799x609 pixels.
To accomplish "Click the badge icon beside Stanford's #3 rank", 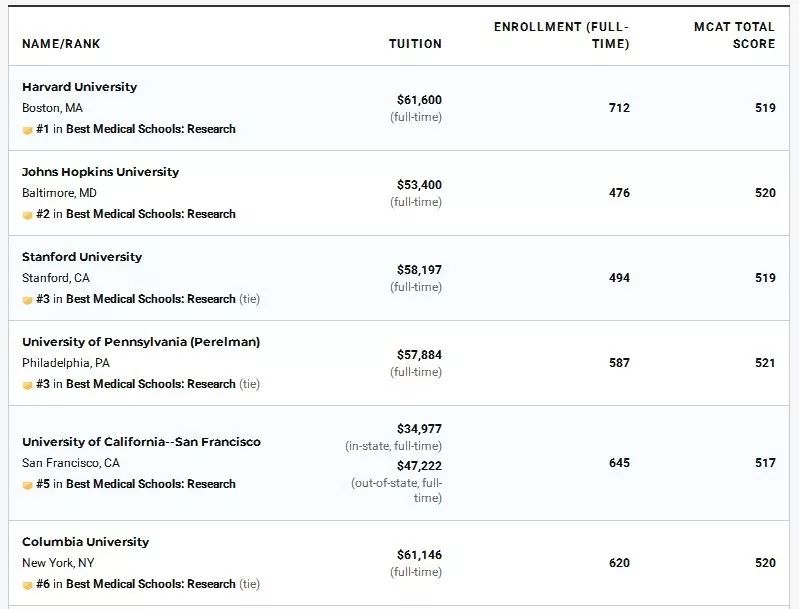I will (28, 300).
